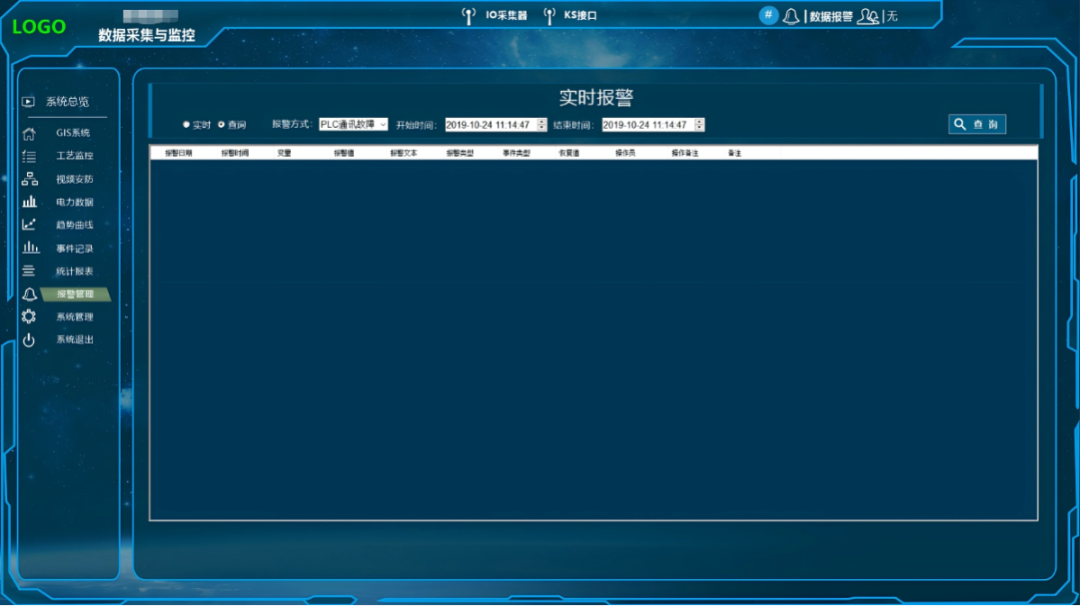Open 工艺监控 list icon in sidebar

coord(29,156)
